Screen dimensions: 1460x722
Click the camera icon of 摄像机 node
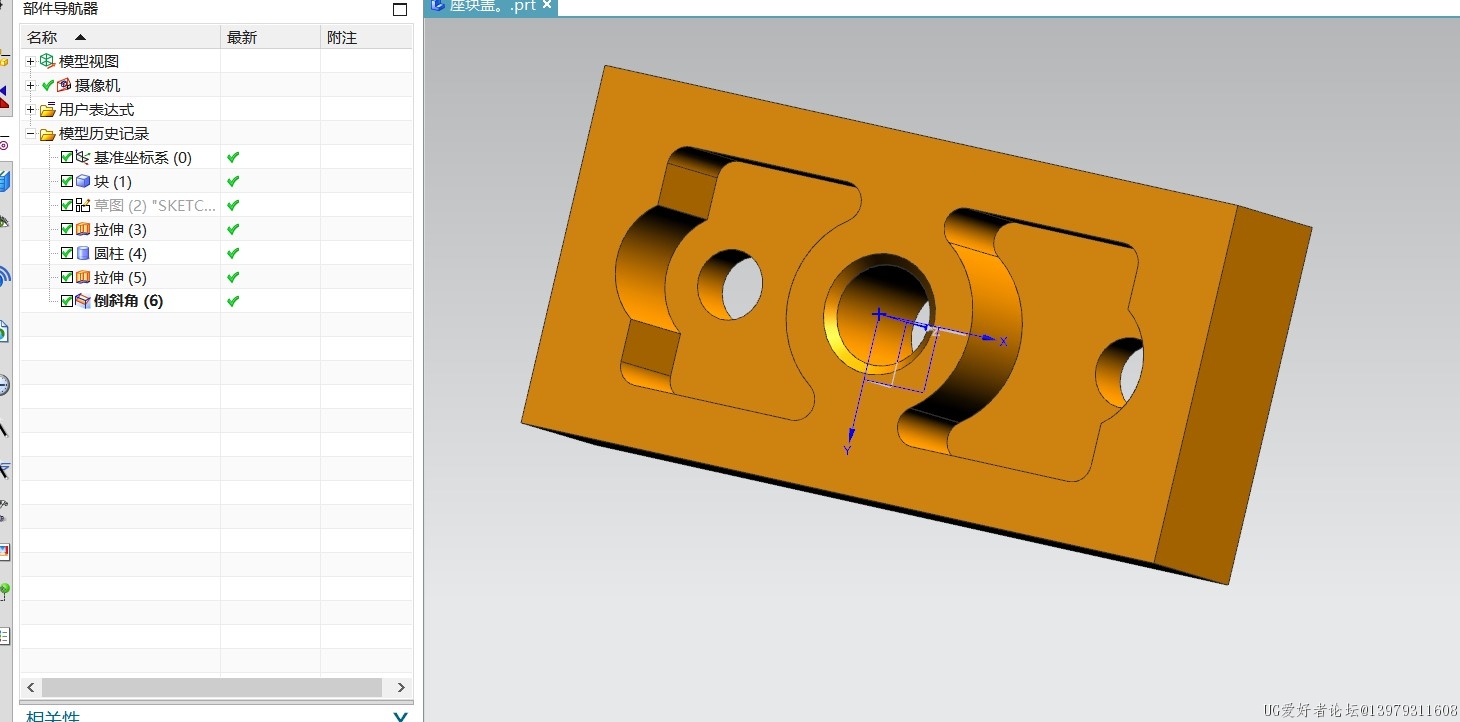click(x=64, y=85)
